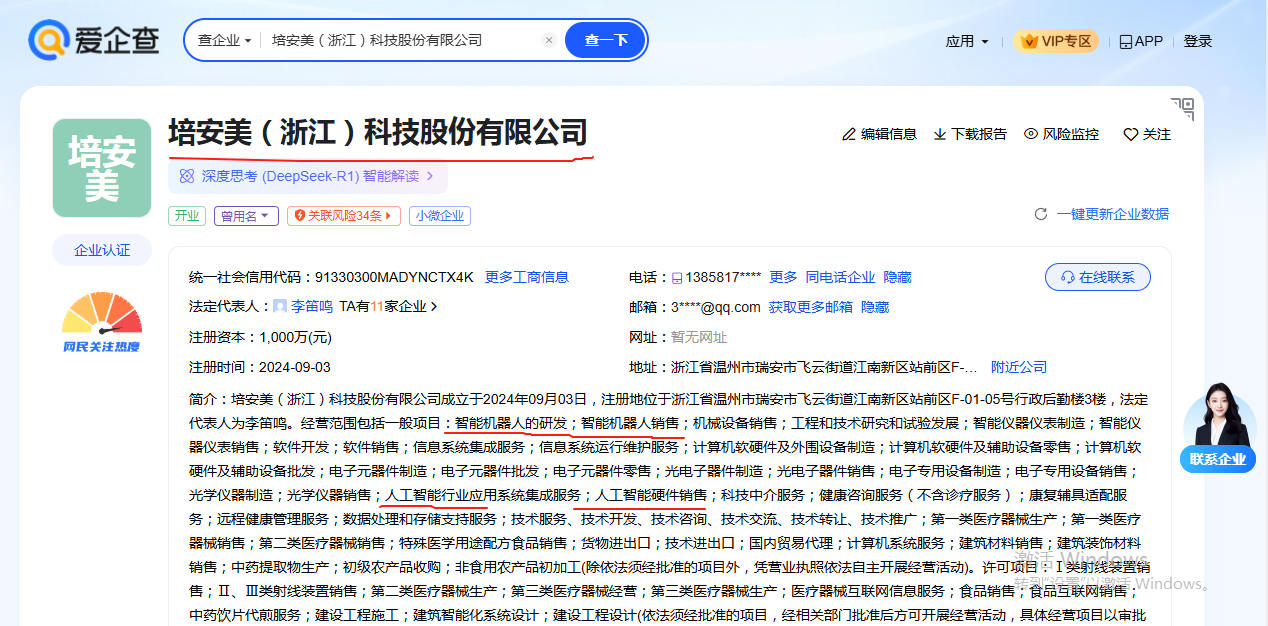Click the phone icon before 1385817****

point(677,277)
